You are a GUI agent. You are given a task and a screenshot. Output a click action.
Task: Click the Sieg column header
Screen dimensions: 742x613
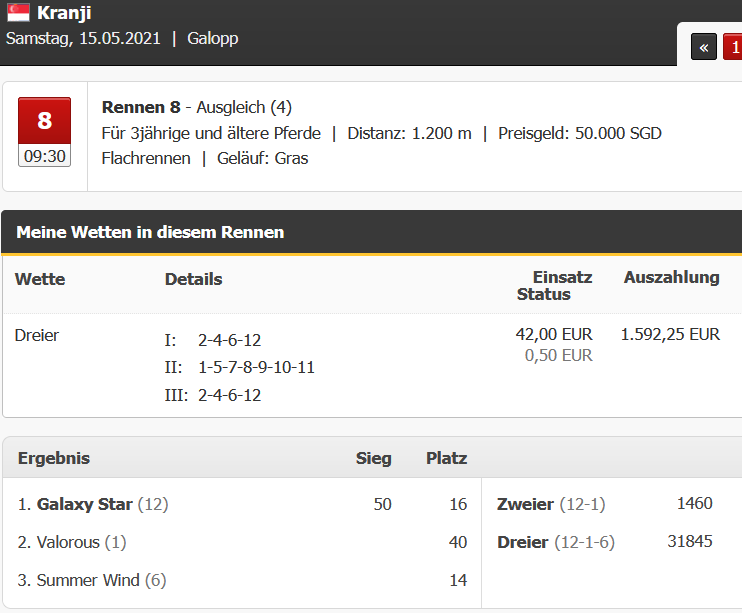pyautogui.click(x=373, y=458)
